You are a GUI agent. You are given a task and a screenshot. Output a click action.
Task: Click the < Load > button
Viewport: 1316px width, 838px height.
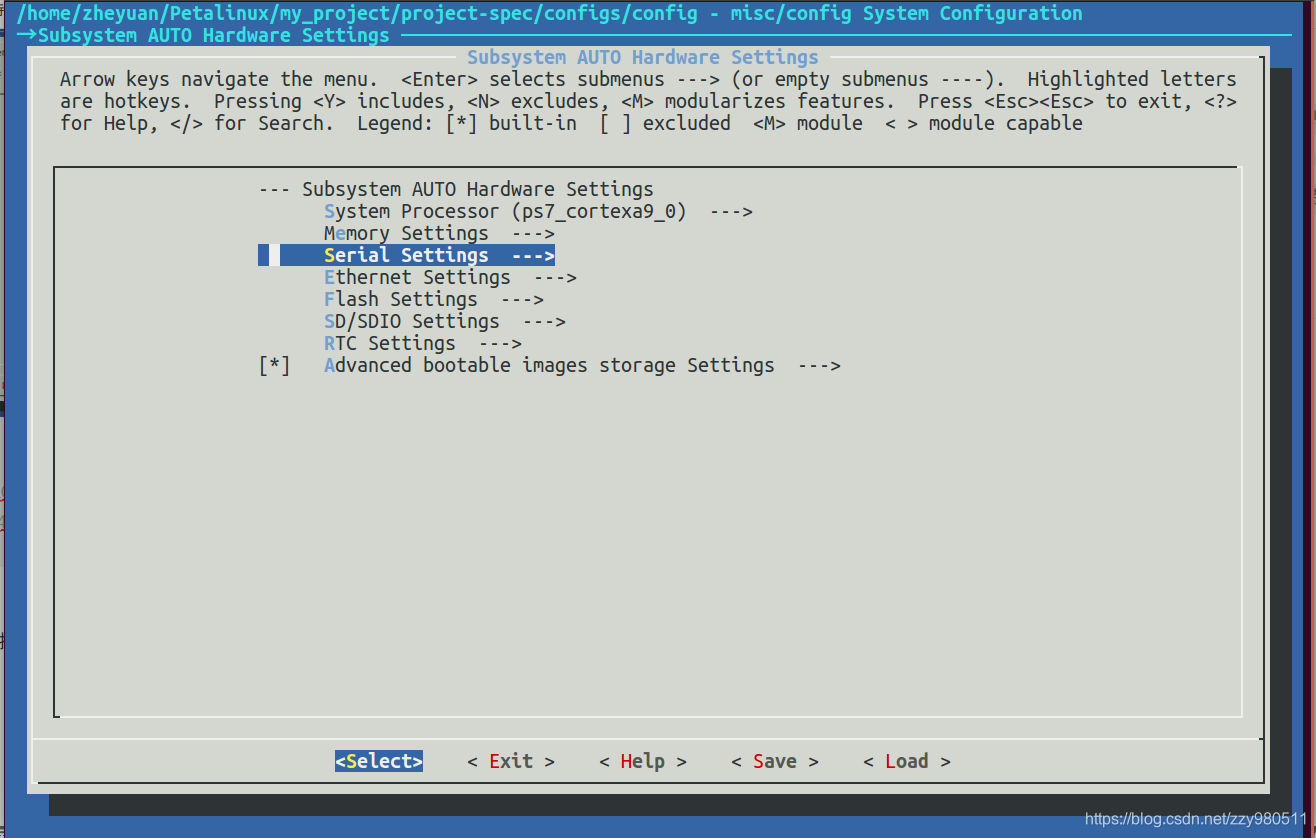click(x=907, y=761)
